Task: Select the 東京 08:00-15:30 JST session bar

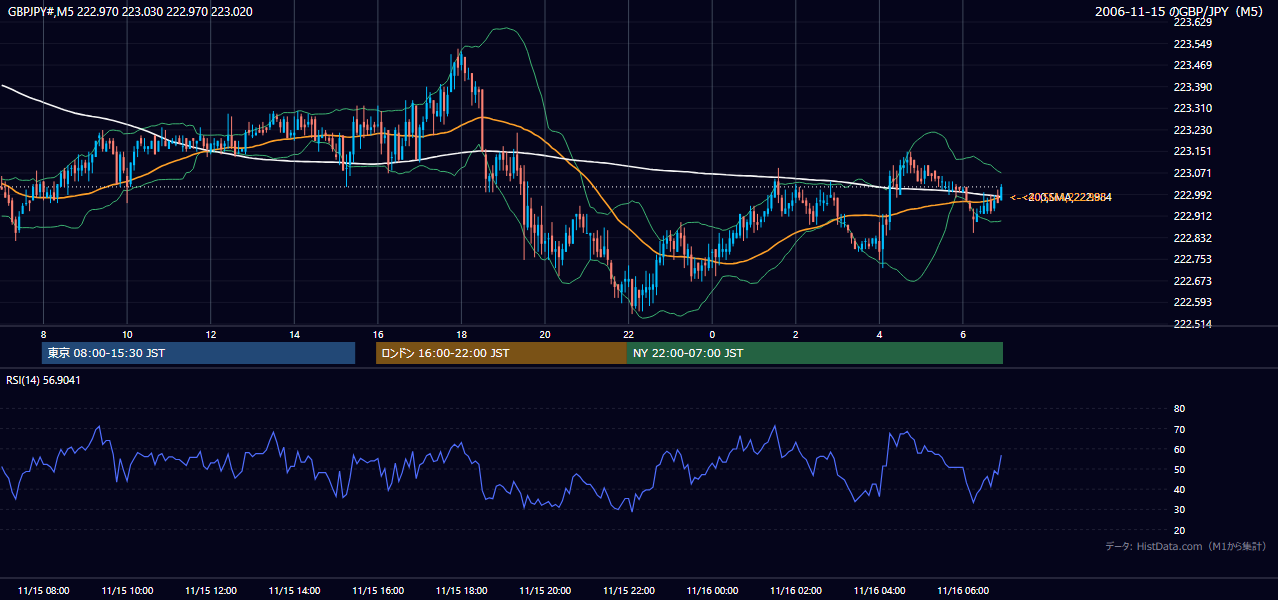Action: click(198, 353)
